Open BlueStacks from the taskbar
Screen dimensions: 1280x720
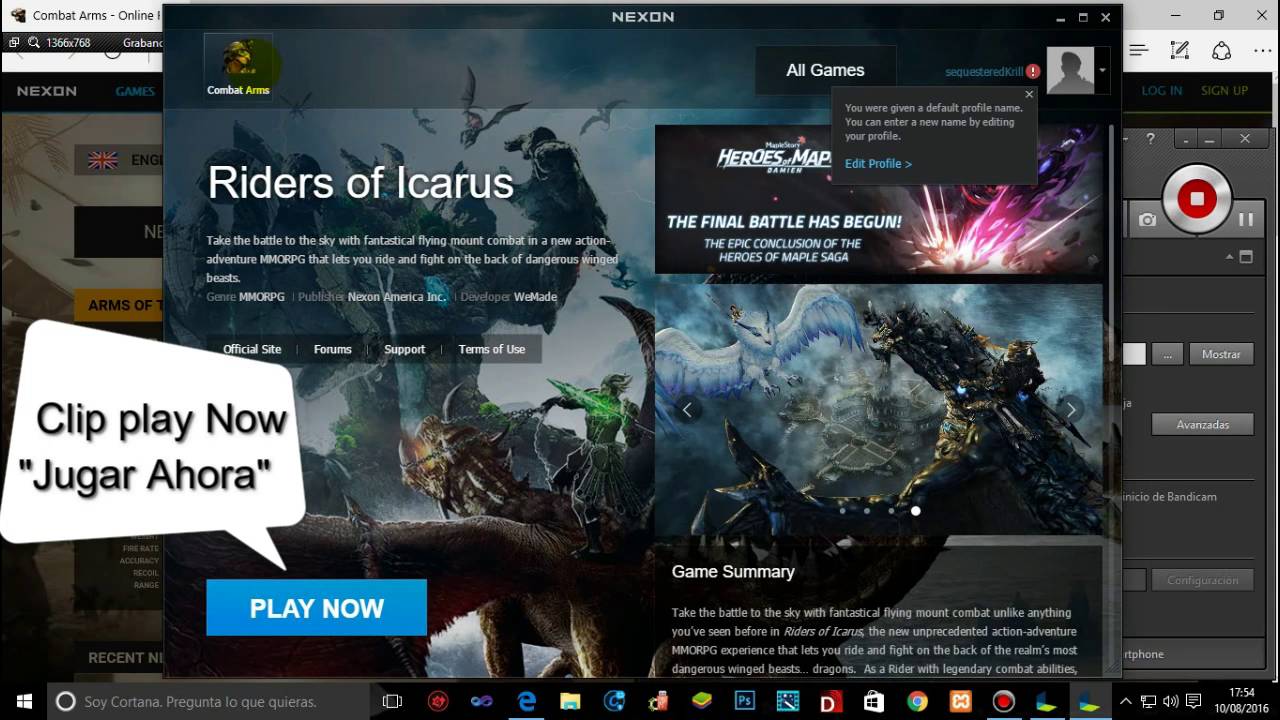pos(701,701)
